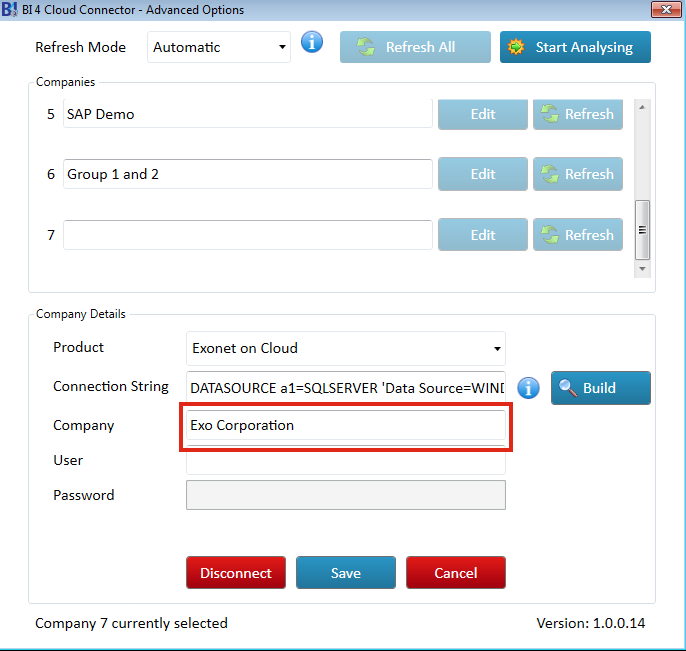The image size is (686, 651).
Task: Click the Password input field
Action: click(346, 495)
